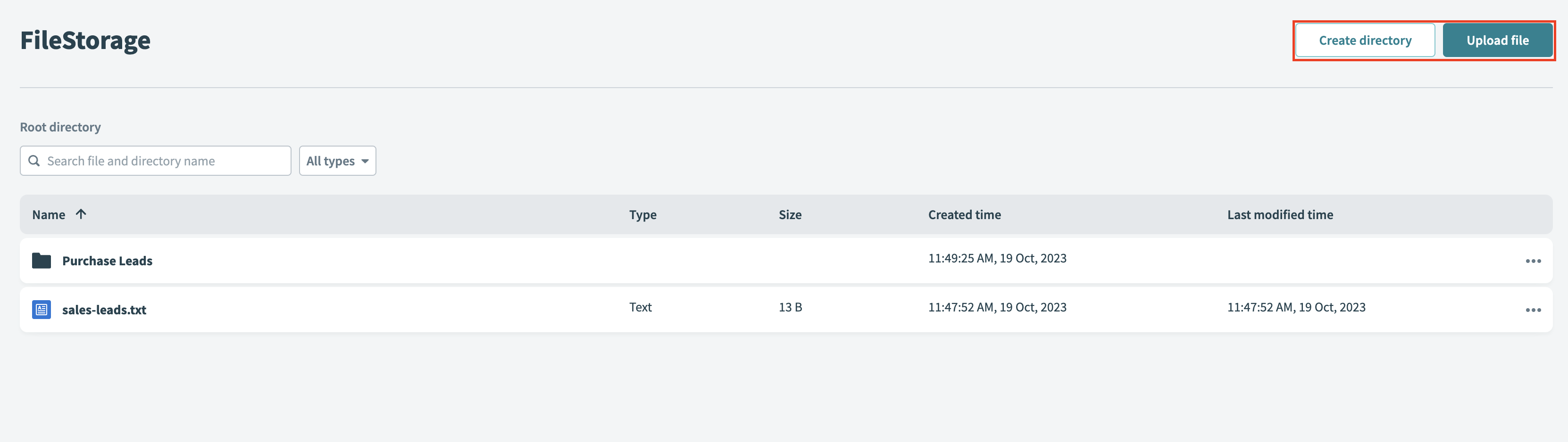Open the Purchase Leads directory
The image size is (1568, 442).
[107, 260]
